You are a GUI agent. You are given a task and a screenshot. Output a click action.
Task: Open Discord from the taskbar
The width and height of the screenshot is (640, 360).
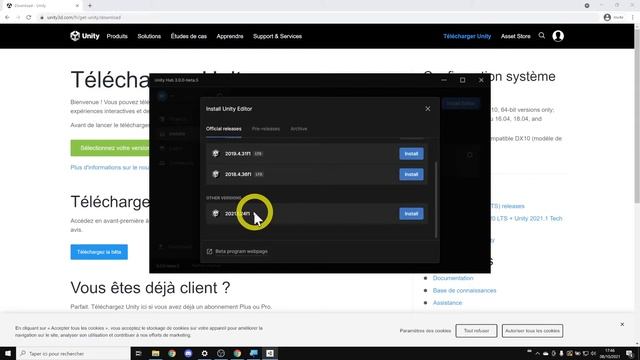pyautogui.click(x=188, y=353)
